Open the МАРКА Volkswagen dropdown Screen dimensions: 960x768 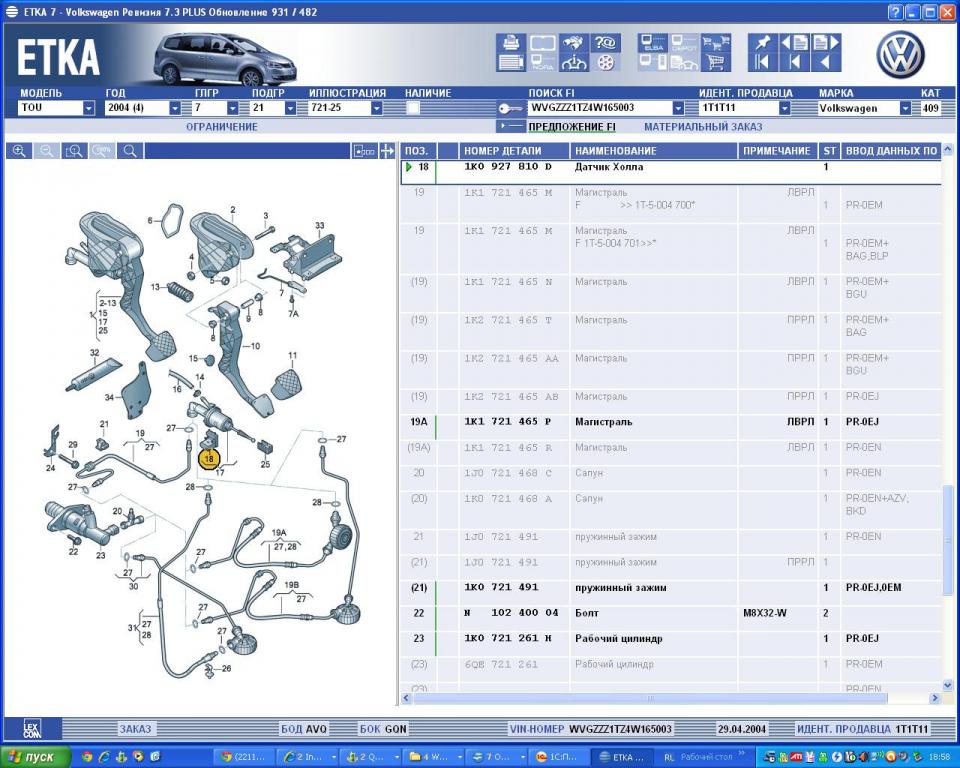(x=906, y=108)
